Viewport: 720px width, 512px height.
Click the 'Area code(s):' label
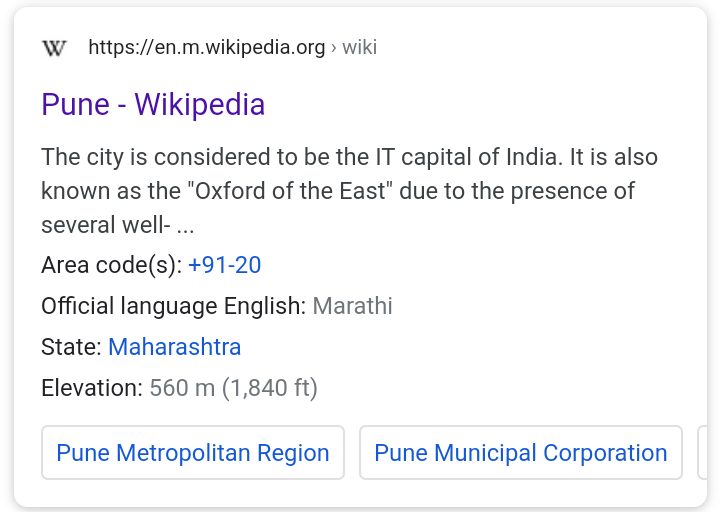click(111, 265)
